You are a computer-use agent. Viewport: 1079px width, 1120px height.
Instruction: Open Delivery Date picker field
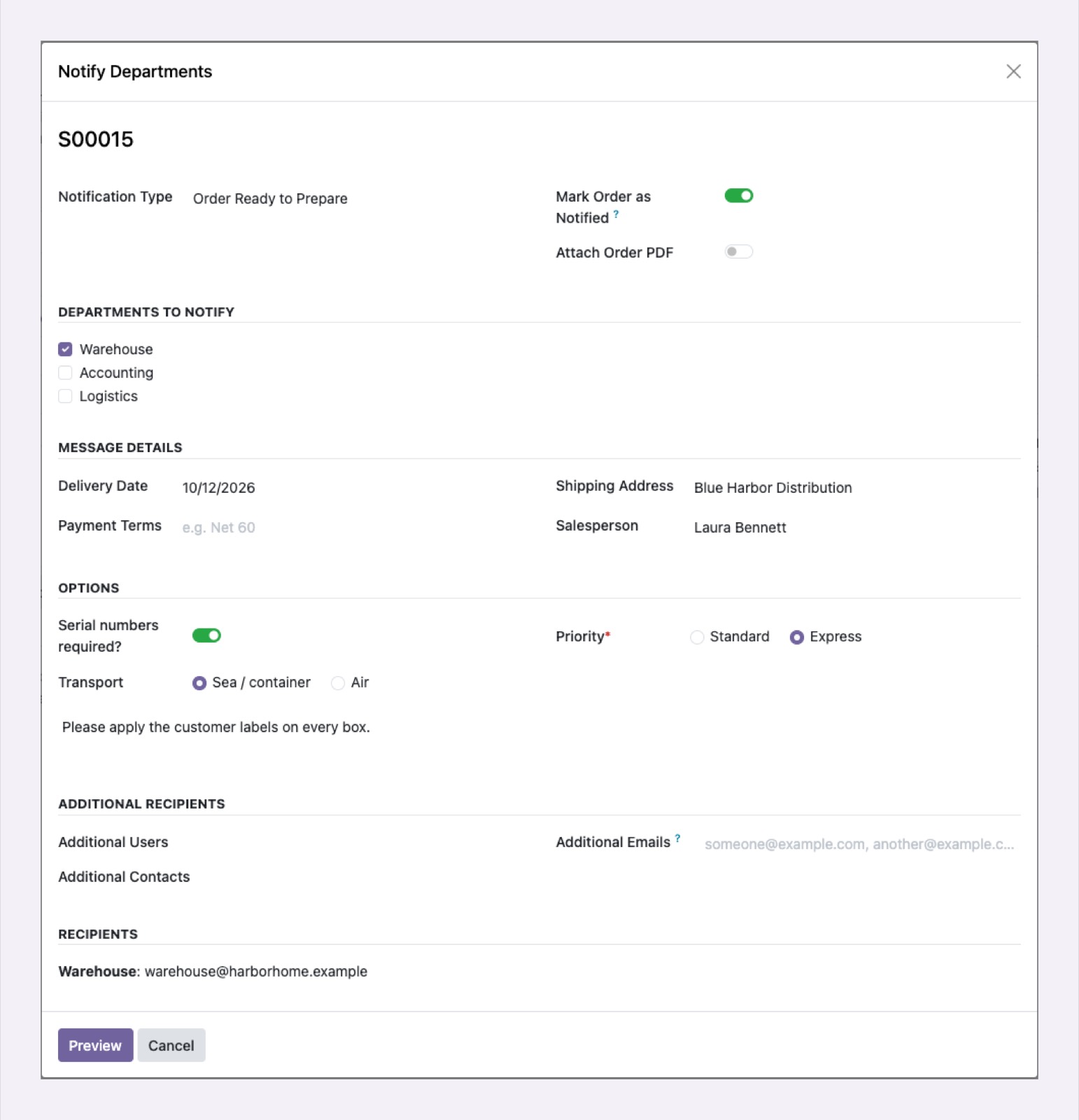pyautogui.click(x=353, y=488)
